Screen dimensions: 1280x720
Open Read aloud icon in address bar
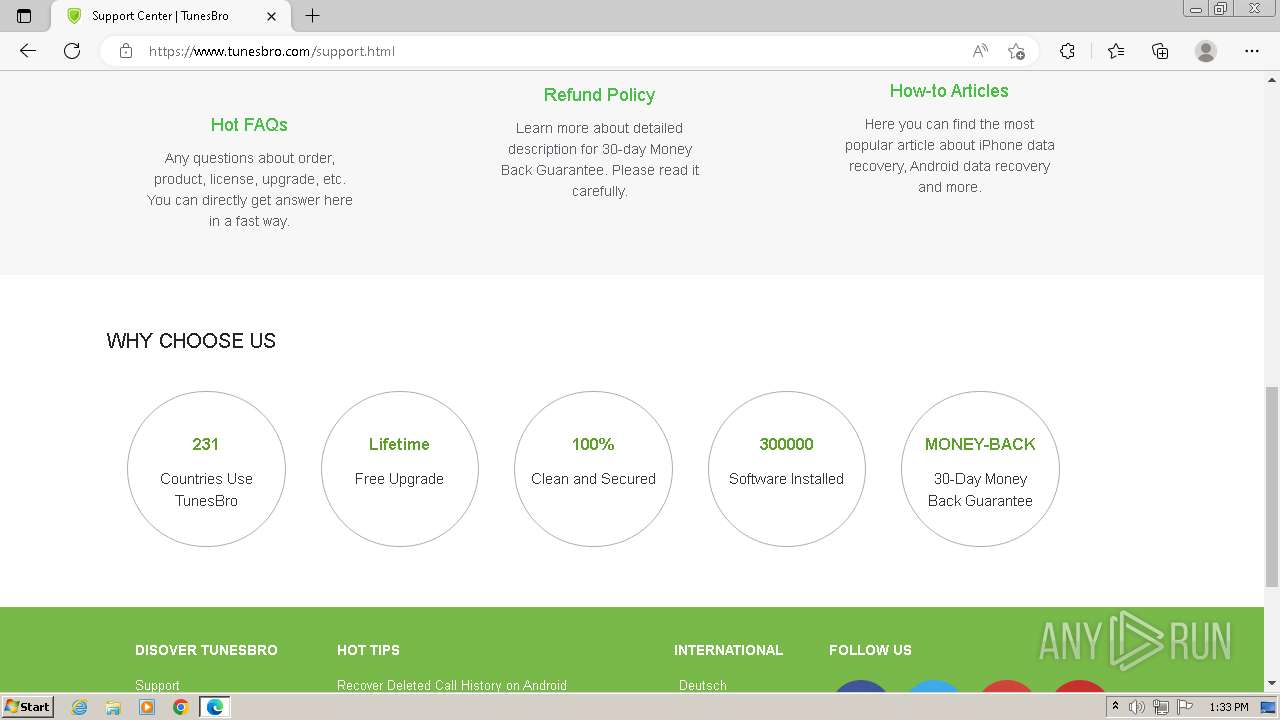(x=980, y=51)
